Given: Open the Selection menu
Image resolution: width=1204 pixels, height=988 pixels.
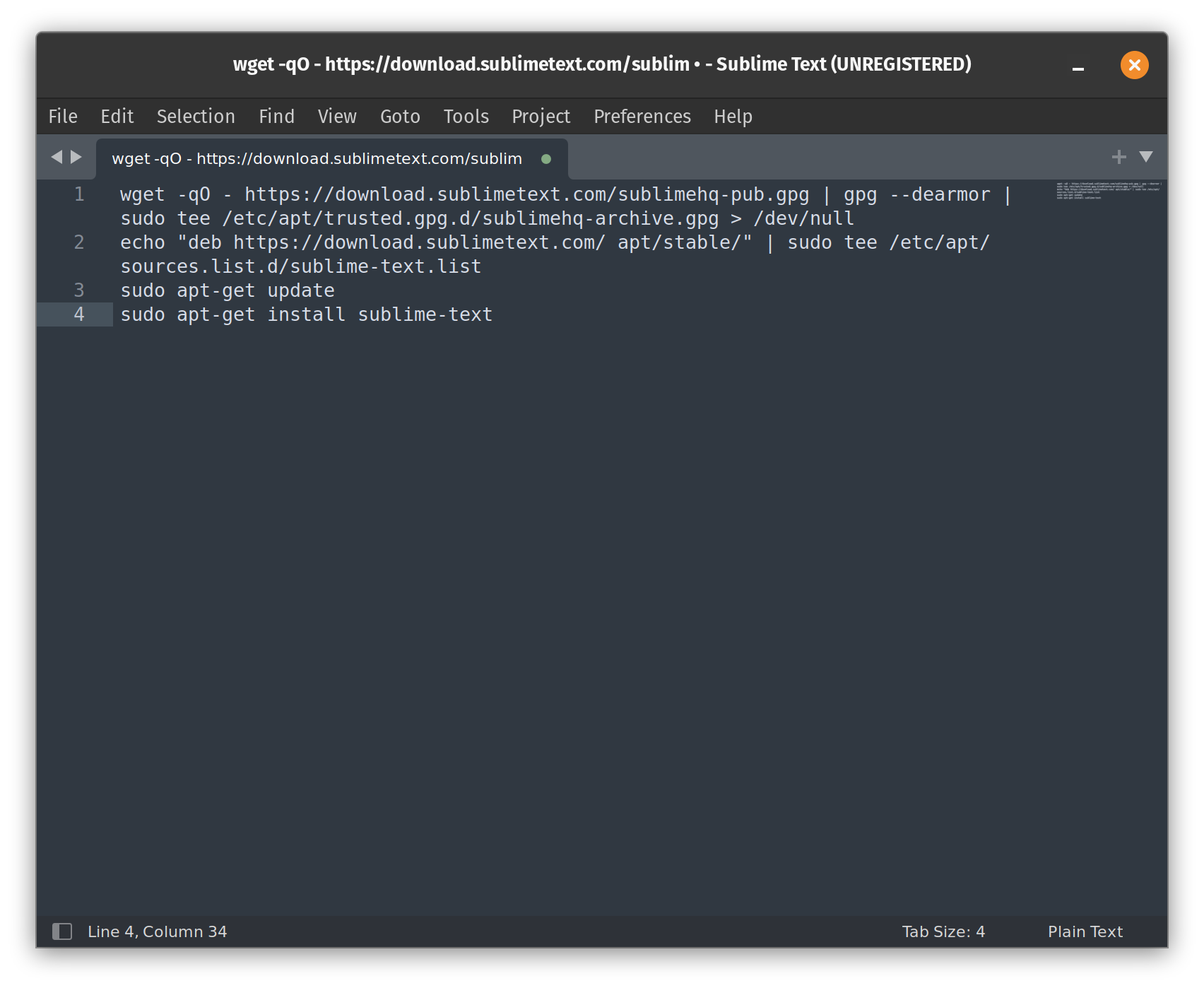Looking at the screenshot, I should [196, 117].
